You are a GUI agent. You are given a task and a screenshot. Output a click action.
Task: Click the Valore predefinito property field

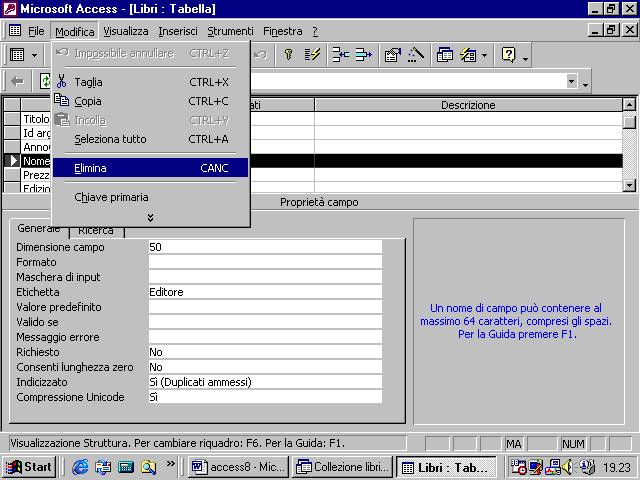click(265, 307)
